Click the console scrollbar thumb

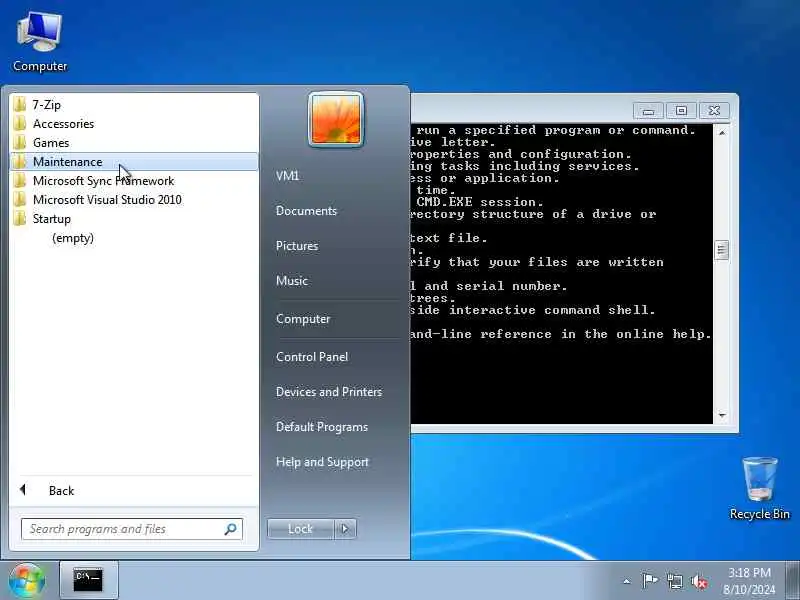721,250
